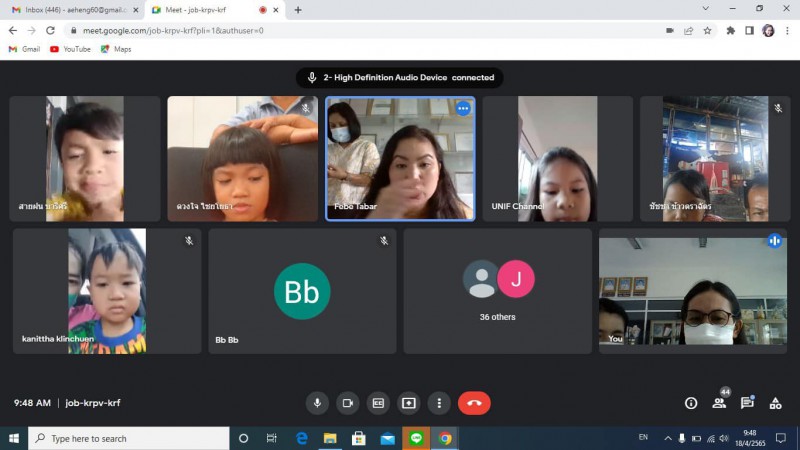Open the YouTube bookmark

[x=70, y=49]
